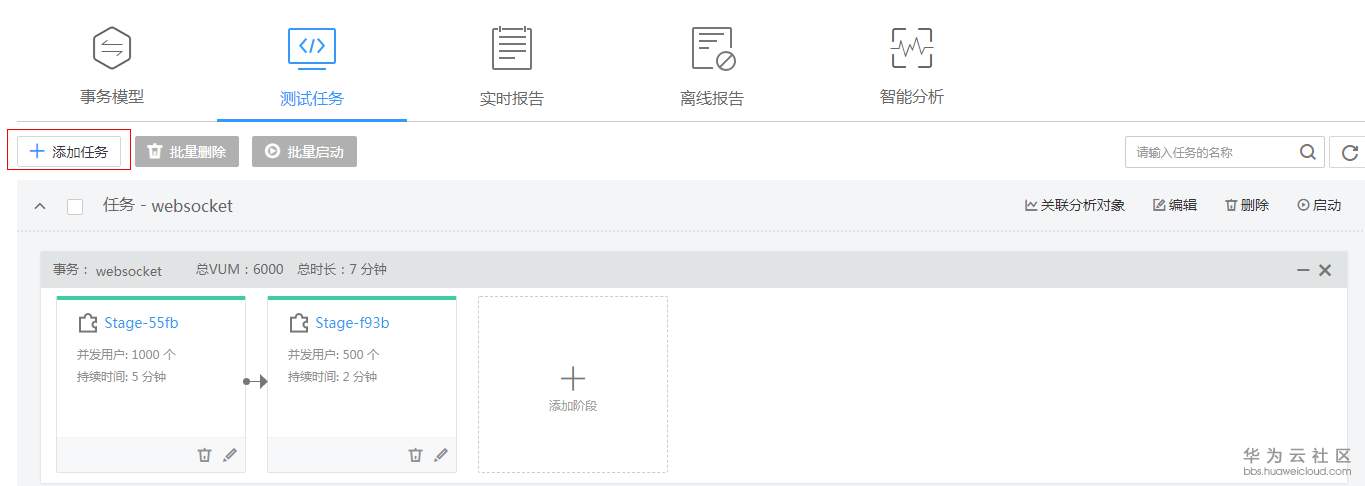This screenshot has height=486, width=1365.
Task: Switch to 实时报告 tab
Action: (512, 98)
